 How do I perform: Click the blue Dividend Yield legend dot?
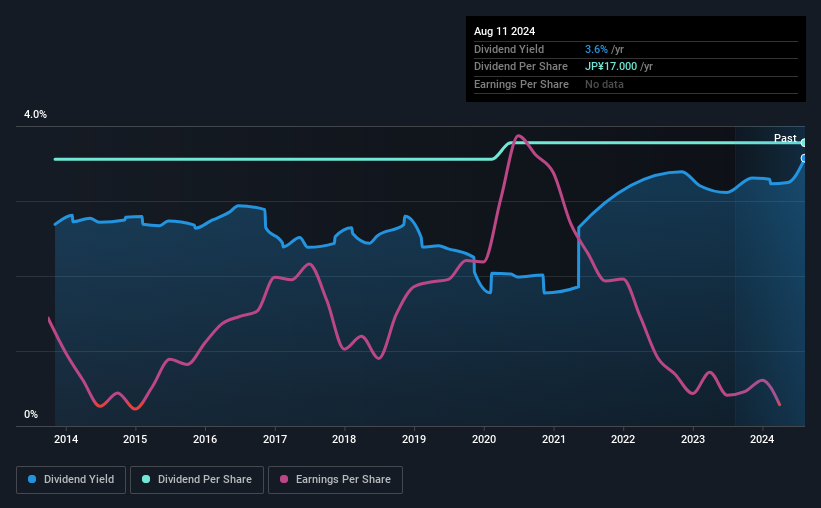[32, 479]
